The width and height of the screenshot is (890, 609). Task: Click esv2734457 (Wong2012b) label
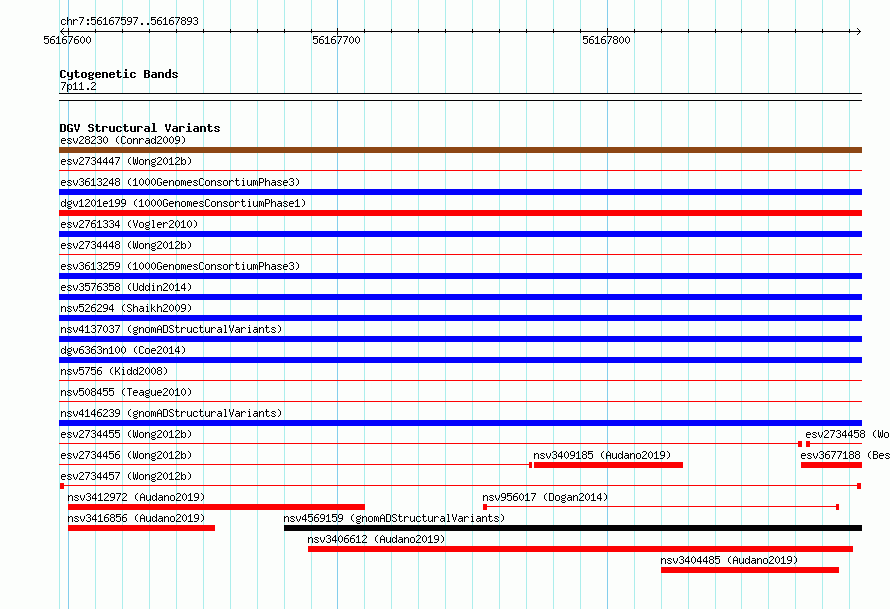126,476
